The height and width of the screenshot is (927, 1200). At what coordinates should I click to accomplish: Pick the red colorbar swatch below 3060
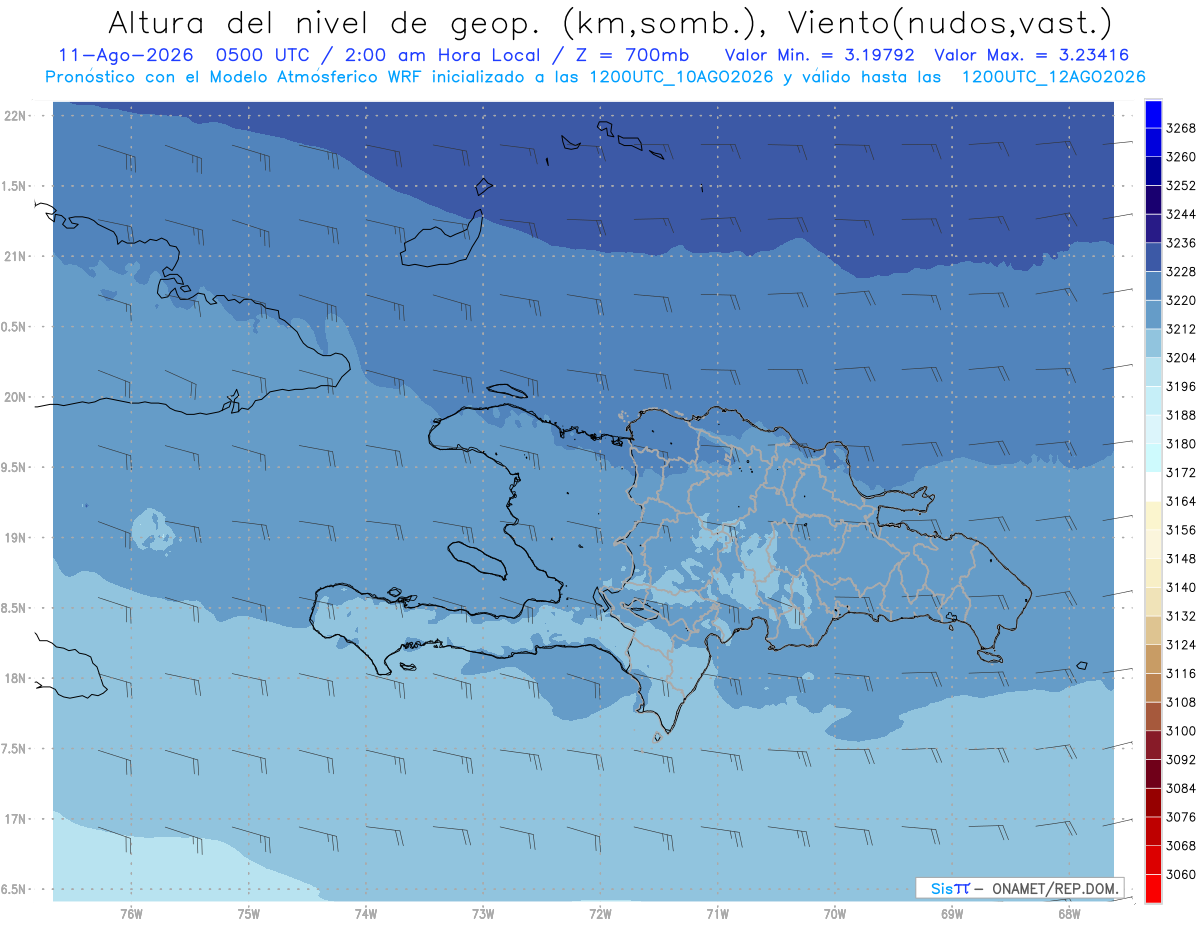[x=1153, y=889]
